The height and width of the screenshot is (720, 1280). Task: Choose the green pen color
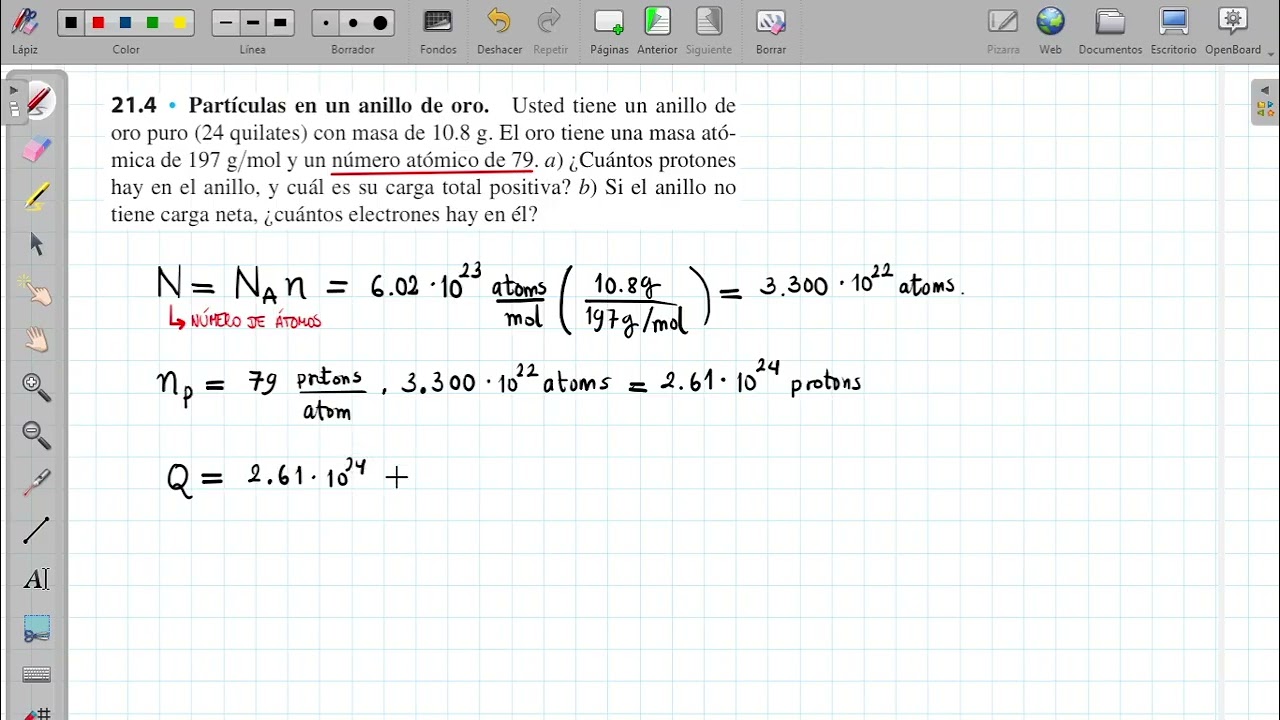click(x=152, y=23)
